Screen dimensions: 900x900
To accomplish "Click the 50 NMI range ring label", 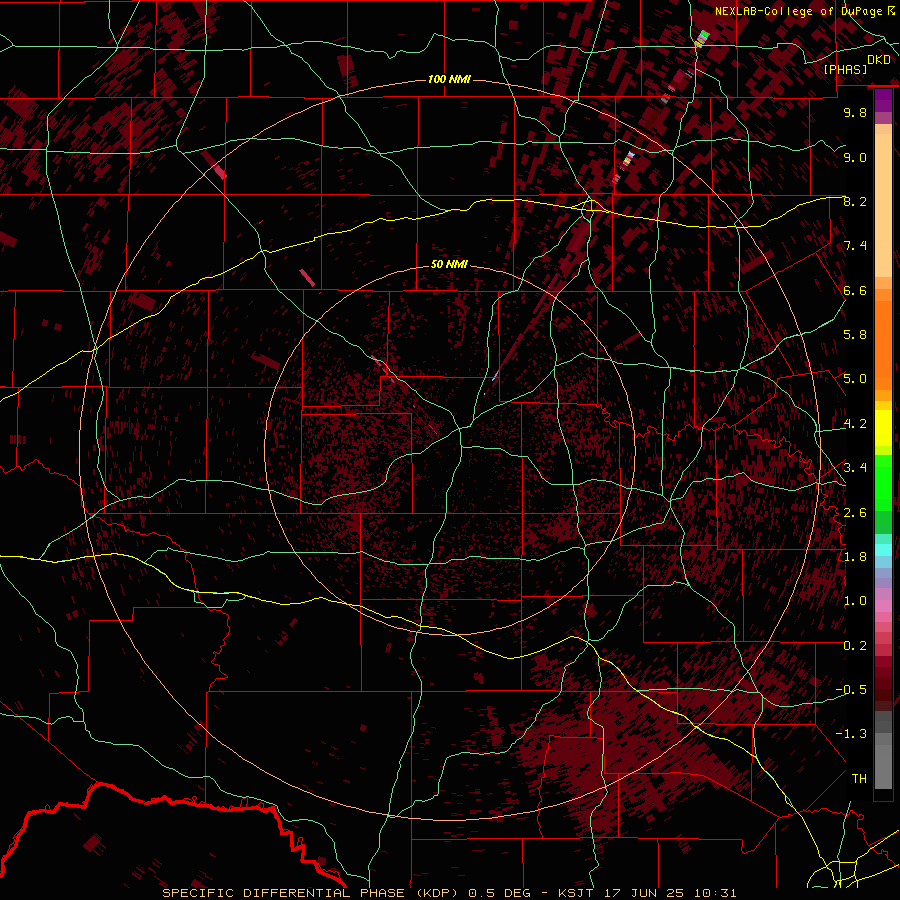I will click(449, 264).
